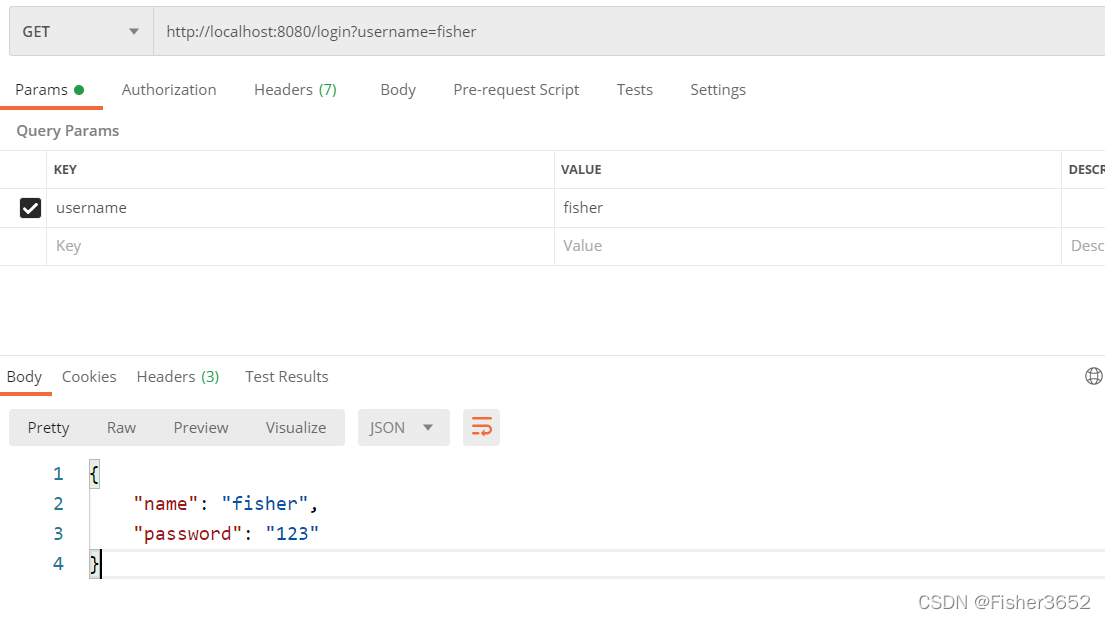This screenshot has height=619, width=1105.
Task: Click the Query Params heading
Action: (x=68, y=131)
